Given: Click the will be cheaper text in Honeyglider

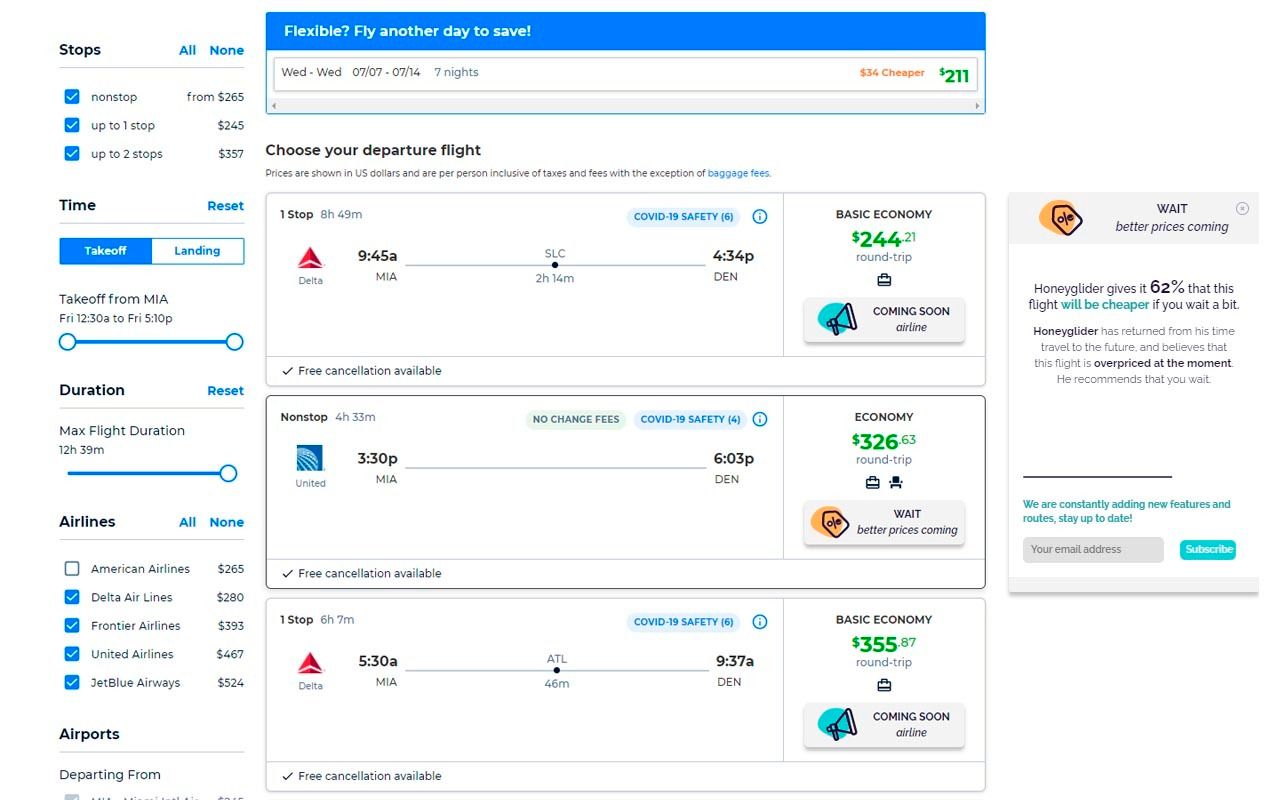Looking at the screenshot, I should 1104,305.
